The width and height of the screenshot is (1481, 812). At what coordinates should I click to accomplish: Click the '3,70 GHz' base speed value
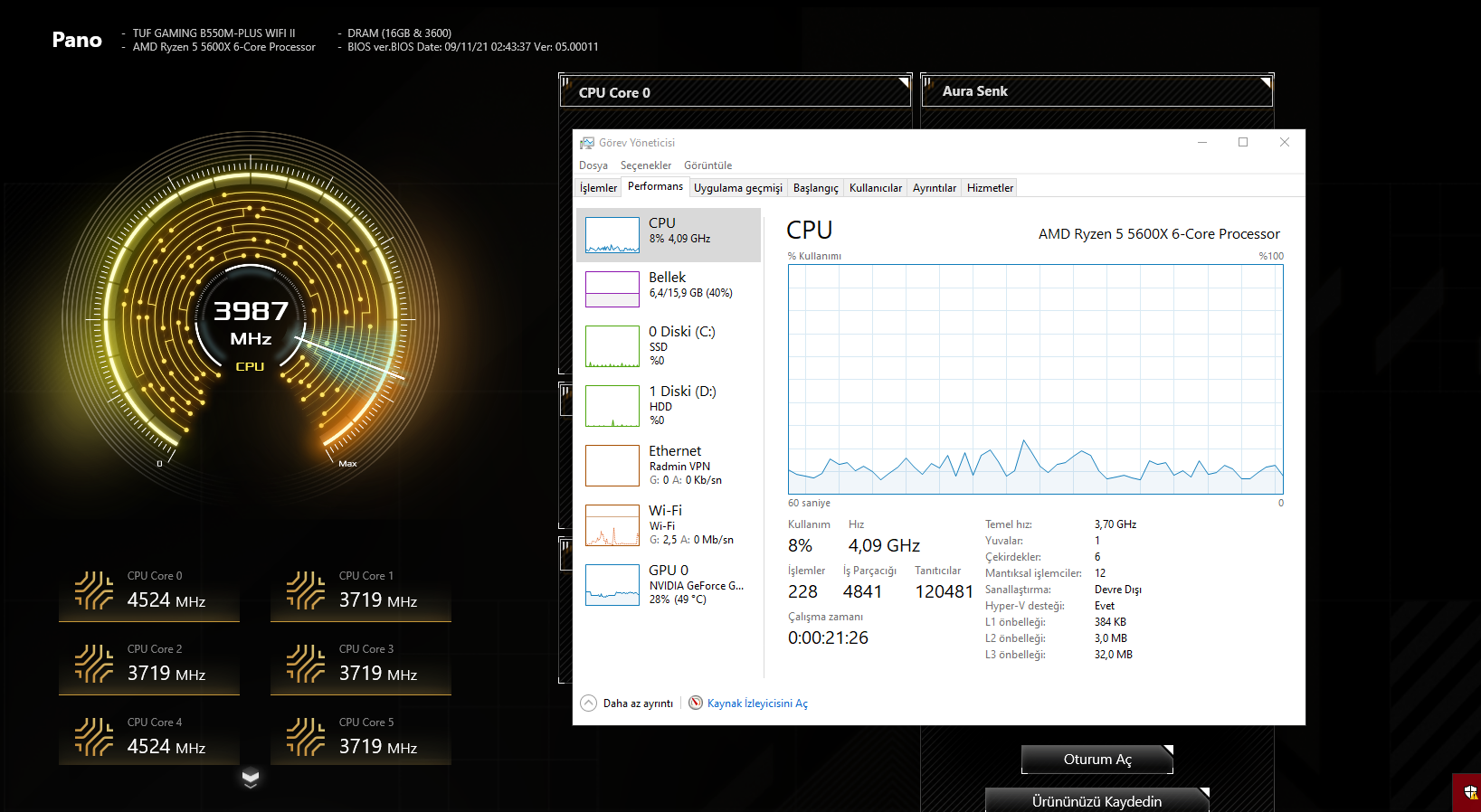[1115, 524]
